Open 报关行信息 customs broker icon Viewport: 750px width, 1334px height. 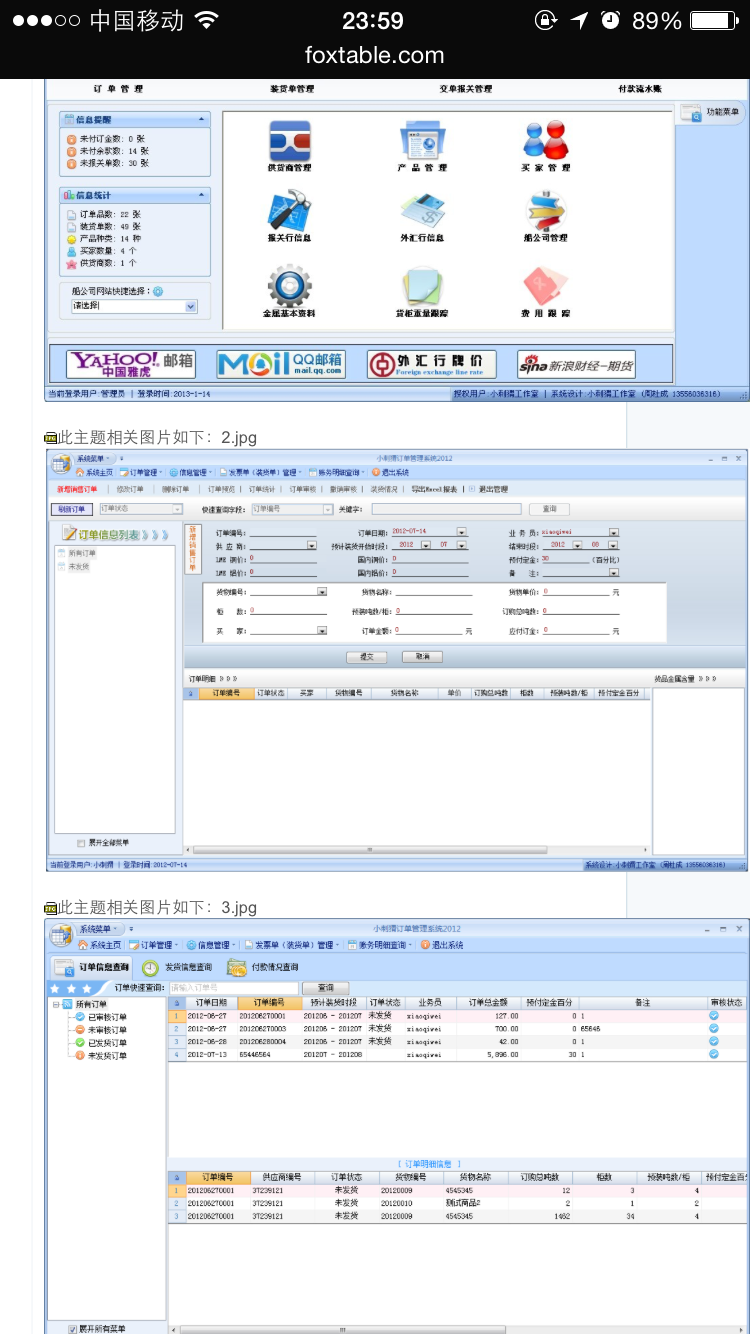coord(289,211)
